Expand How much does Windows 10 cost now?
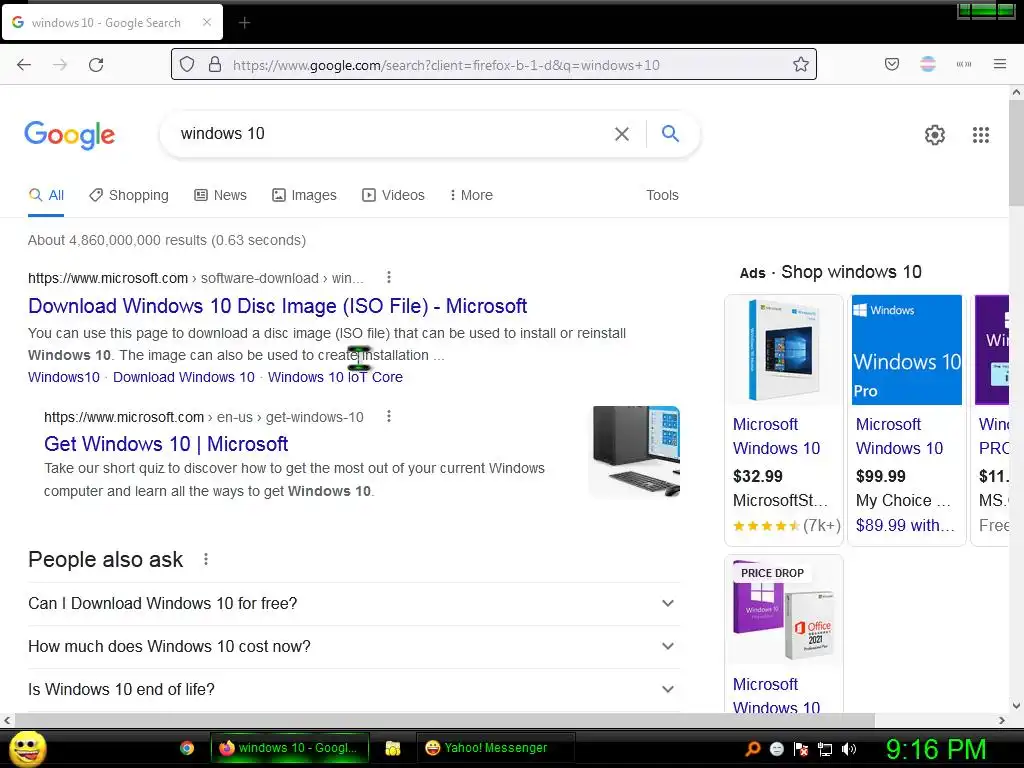This screenshot has width=1024, height=768. click(x=354, y=647)
